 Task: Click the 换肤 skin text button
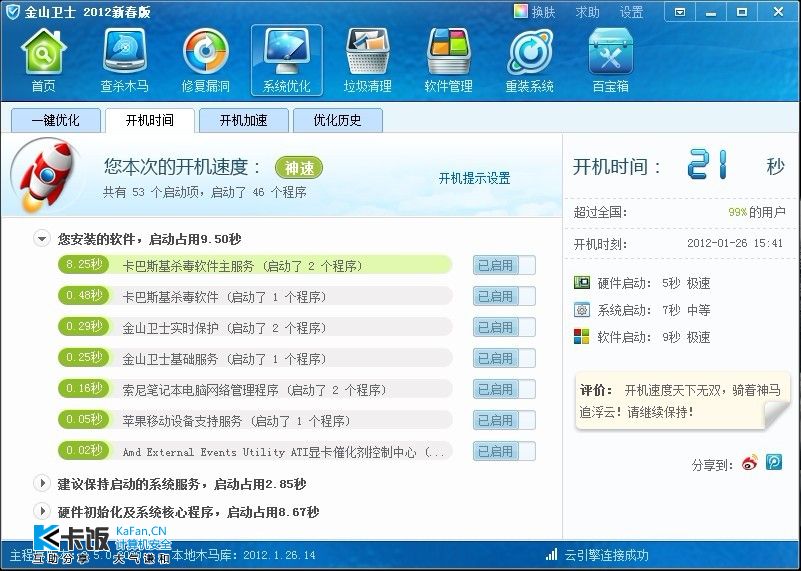pyautogui.click(x=544, y=12)
